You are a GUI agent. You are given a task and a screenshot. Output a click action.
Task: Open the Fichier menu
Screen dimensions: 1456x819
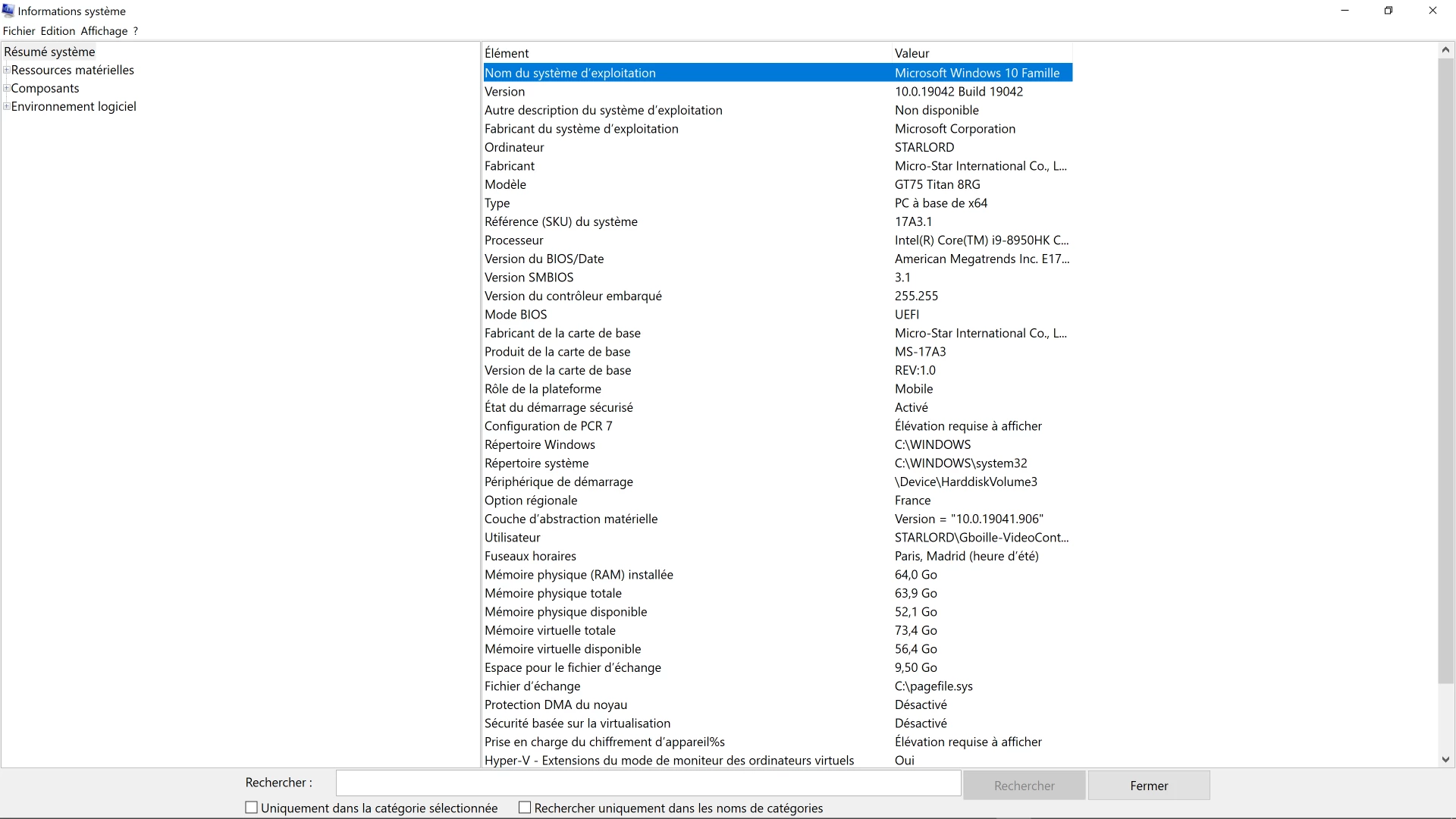pyautogui.click(x=19, y=31)
